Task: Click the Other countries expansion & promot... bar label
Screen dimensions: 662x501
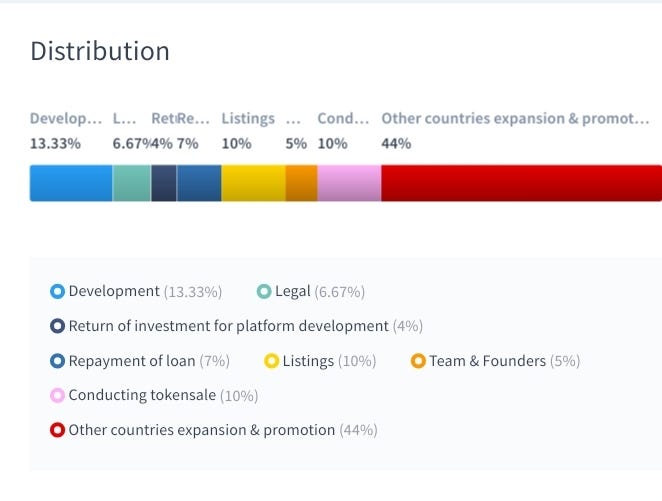Action: pyautogui.click(x=515, y=118)
